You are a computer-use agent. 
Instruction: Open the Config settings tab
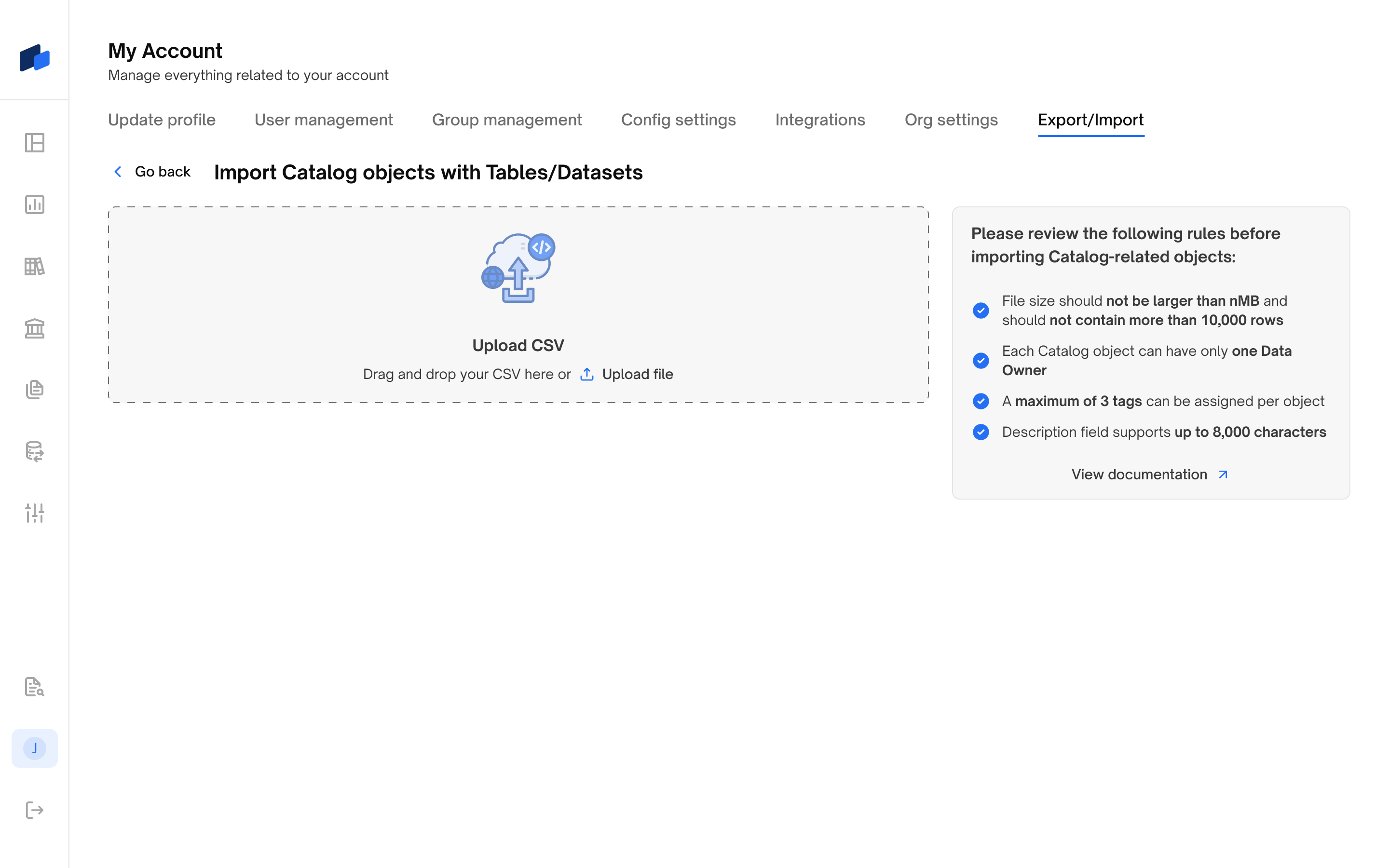coord(679,120)
